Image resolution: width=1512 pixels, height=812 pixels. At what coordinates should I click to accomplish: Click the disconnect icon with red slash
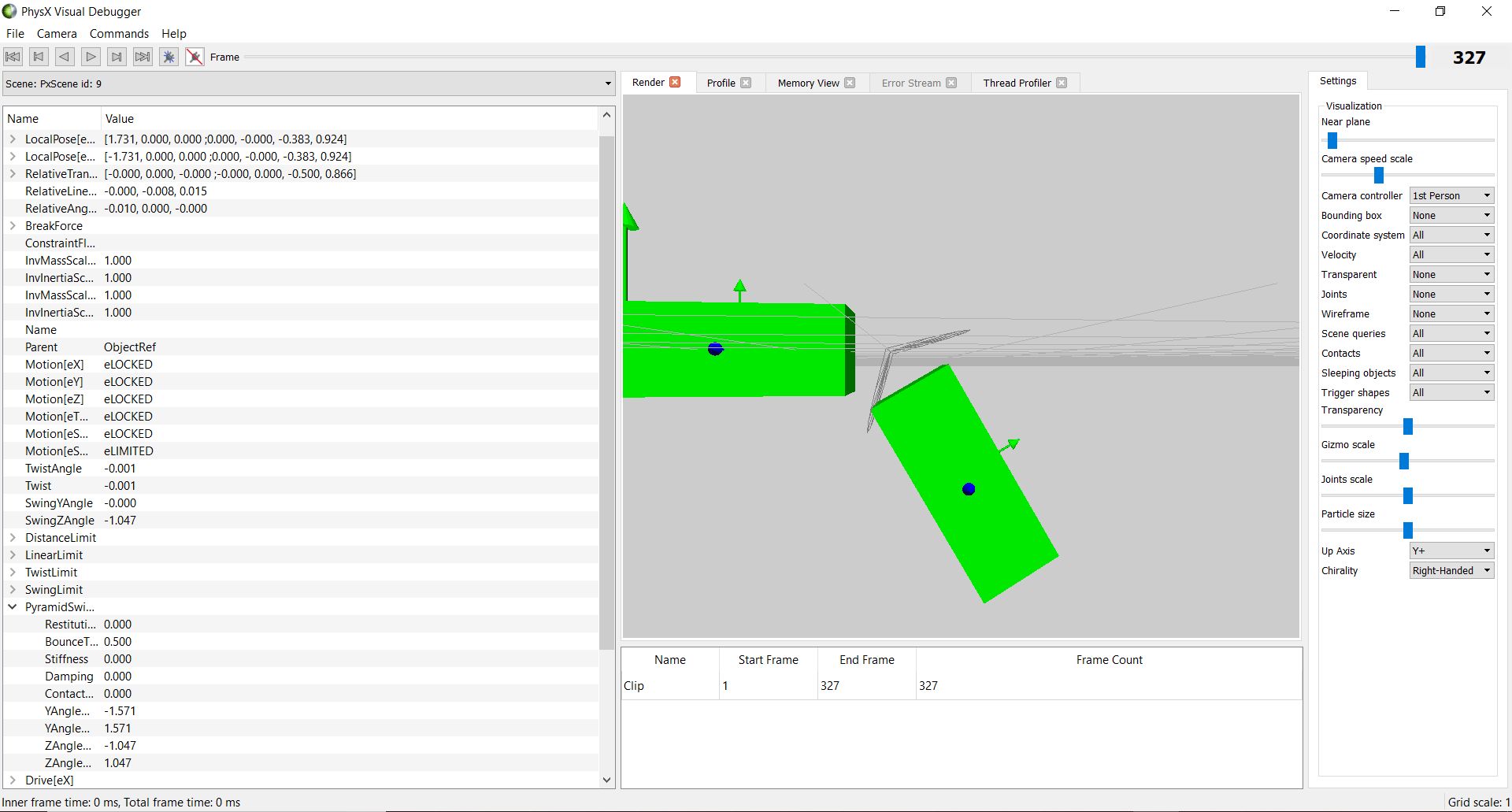(x=195, y=57)
